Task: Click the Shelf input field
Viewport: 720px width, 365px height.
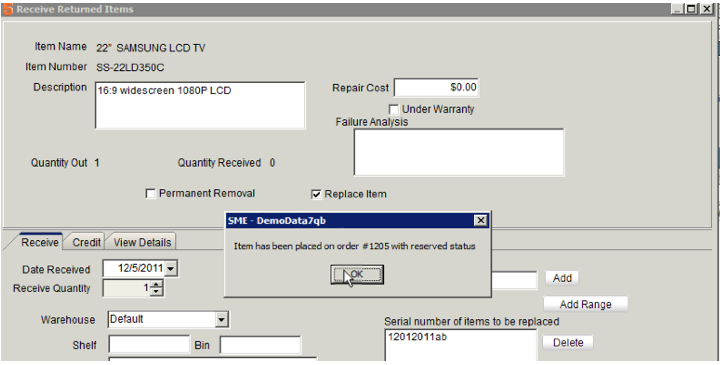Action: 149,344
